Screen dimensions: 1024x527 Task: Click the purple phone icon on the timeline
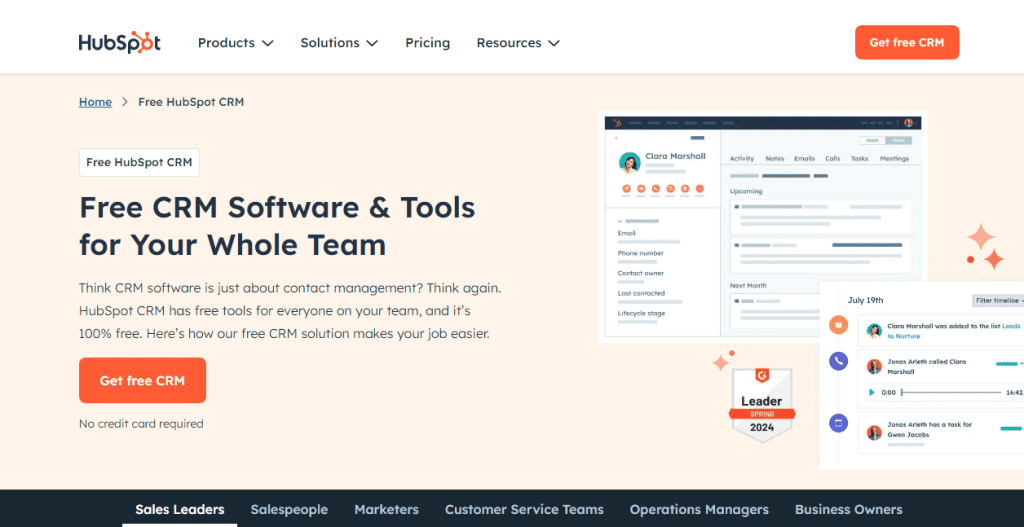point(839,360)
